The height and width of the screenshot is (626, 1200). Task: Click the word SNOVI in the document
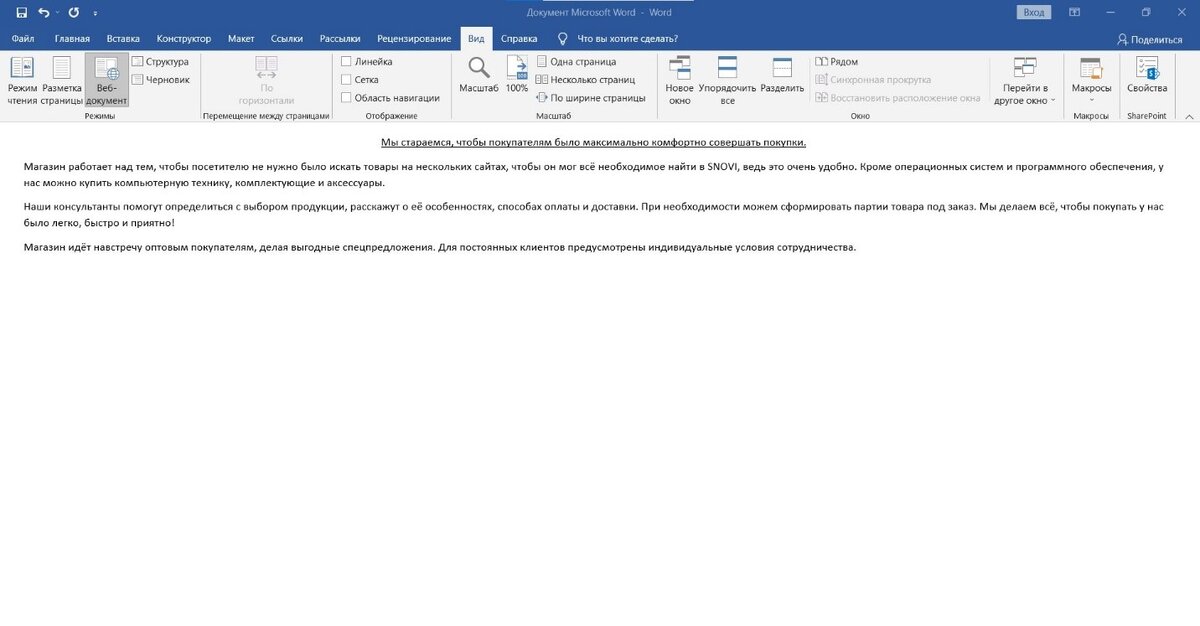coord(724,167)
